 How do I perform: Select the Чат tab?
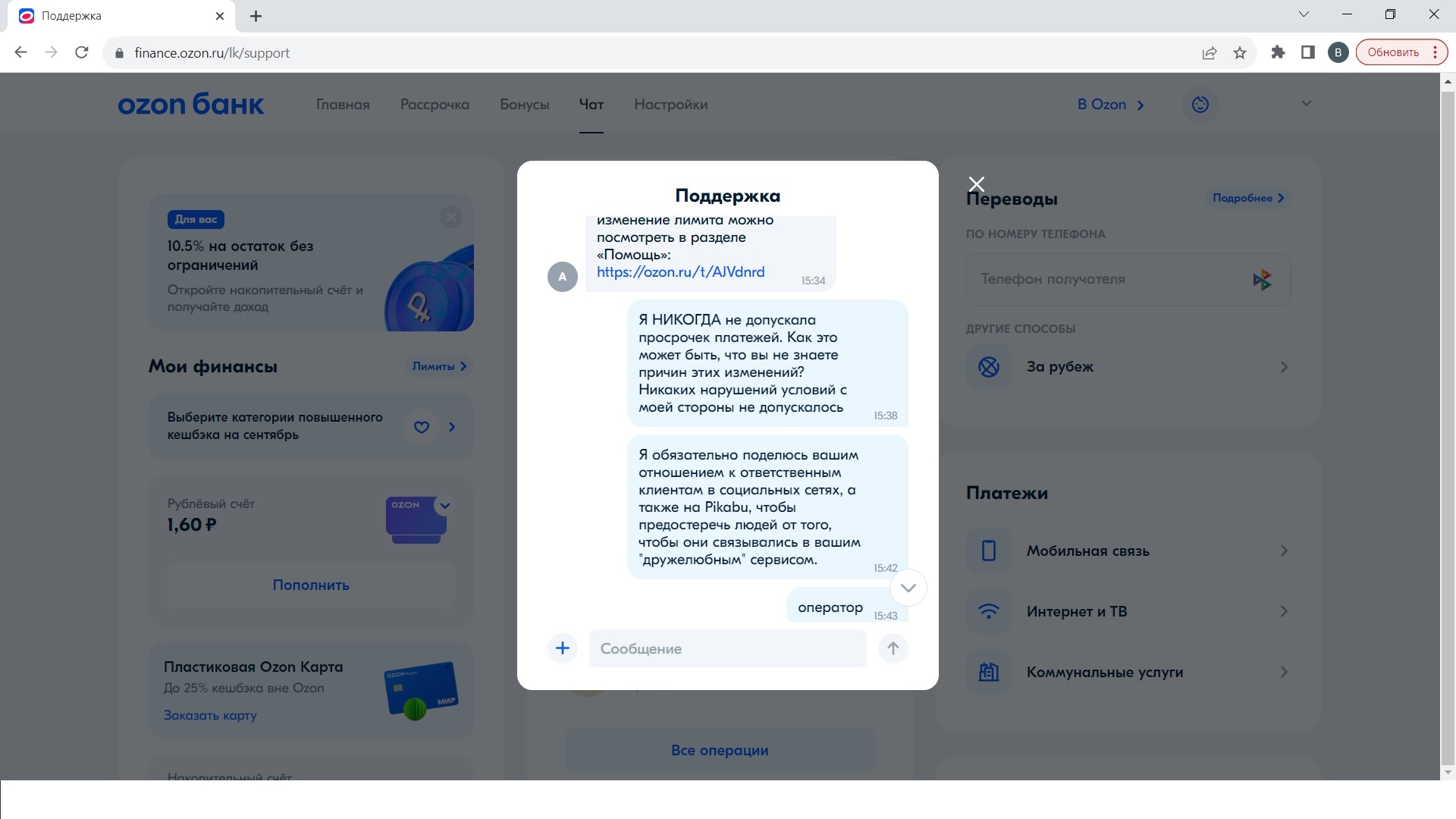591,105
